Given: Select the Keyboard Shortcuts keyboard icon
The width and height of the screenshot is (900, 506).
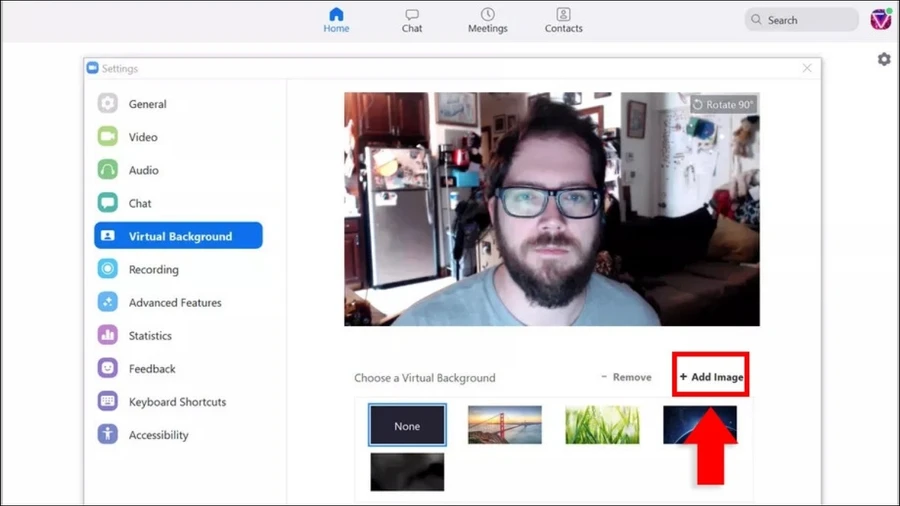Looking at the screenshot, I should [107, 402].
